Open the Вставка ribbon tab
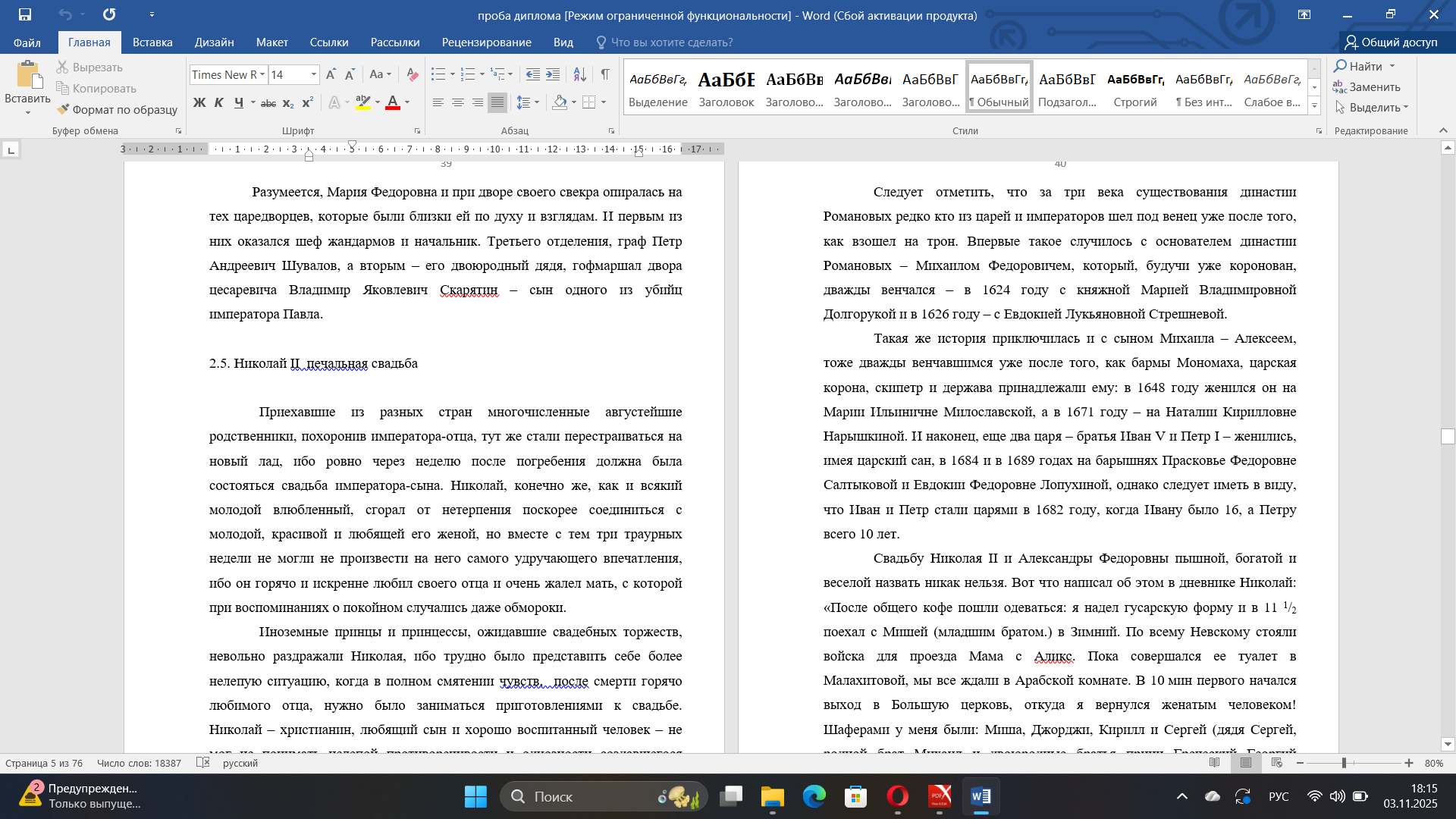 click(152, 42)
